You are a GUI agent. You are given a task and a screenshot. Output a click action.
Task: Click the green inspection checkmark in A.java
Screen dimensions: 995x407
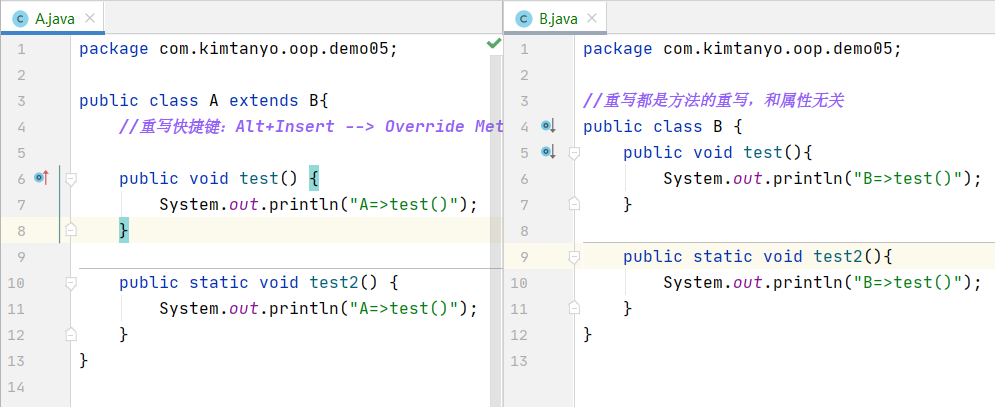point(494,43)
